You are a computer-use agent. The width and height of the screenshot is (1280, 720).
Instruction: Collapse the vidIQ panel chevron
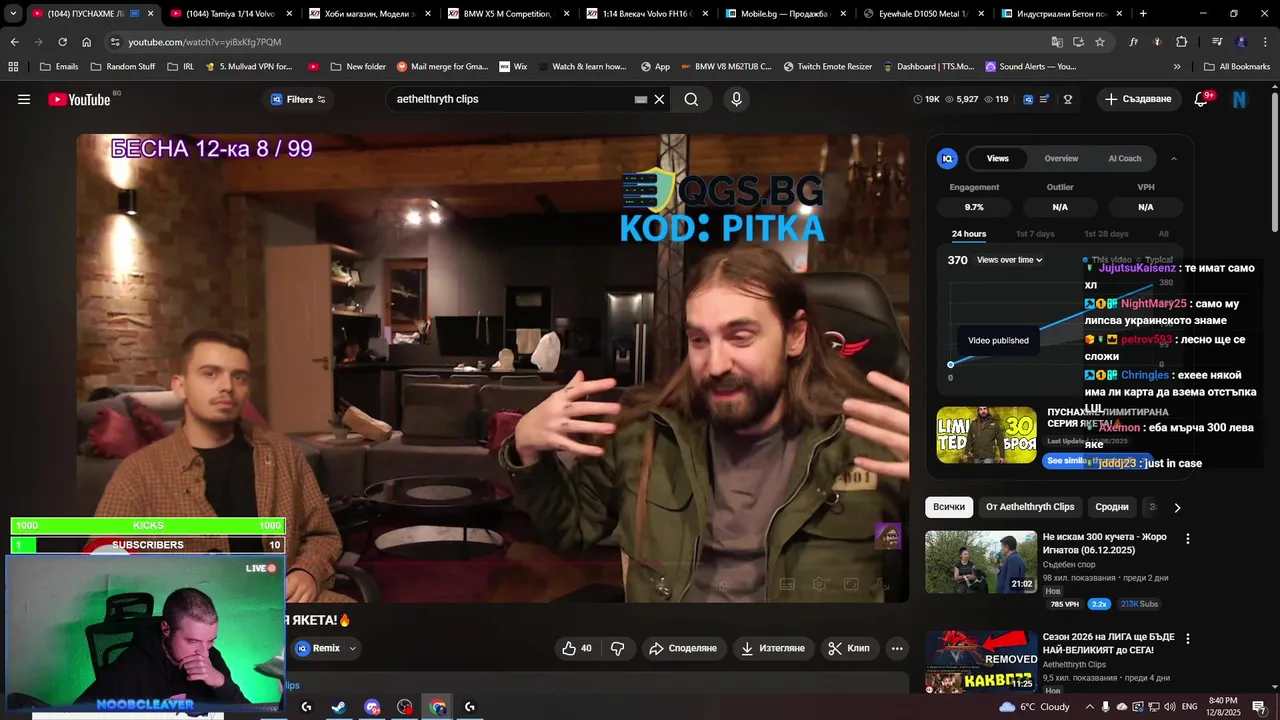(x=1174, y=158)
